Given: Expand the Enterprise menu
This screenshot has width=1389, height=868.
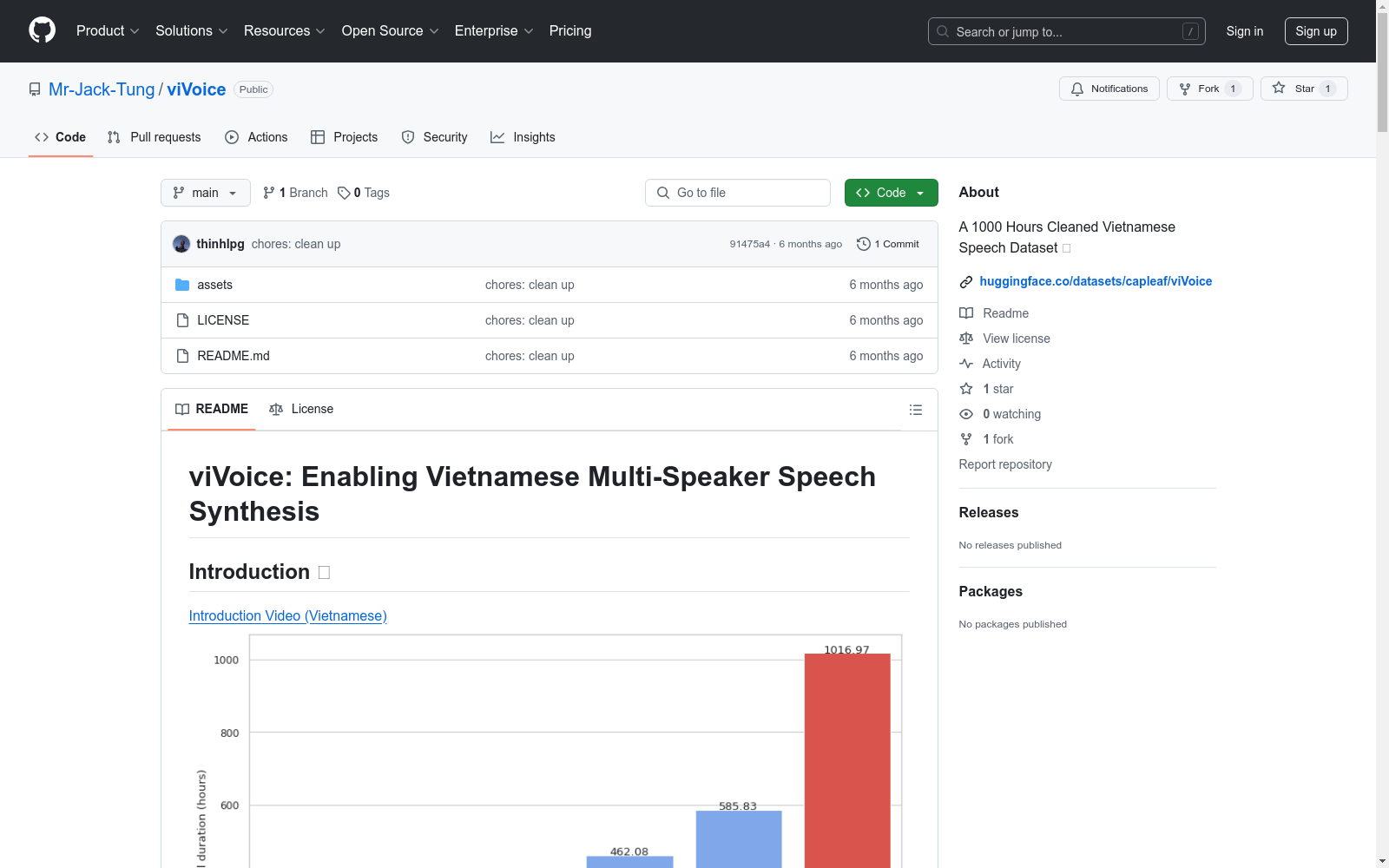Looking at the screenshot, I should tap(494, 31).
